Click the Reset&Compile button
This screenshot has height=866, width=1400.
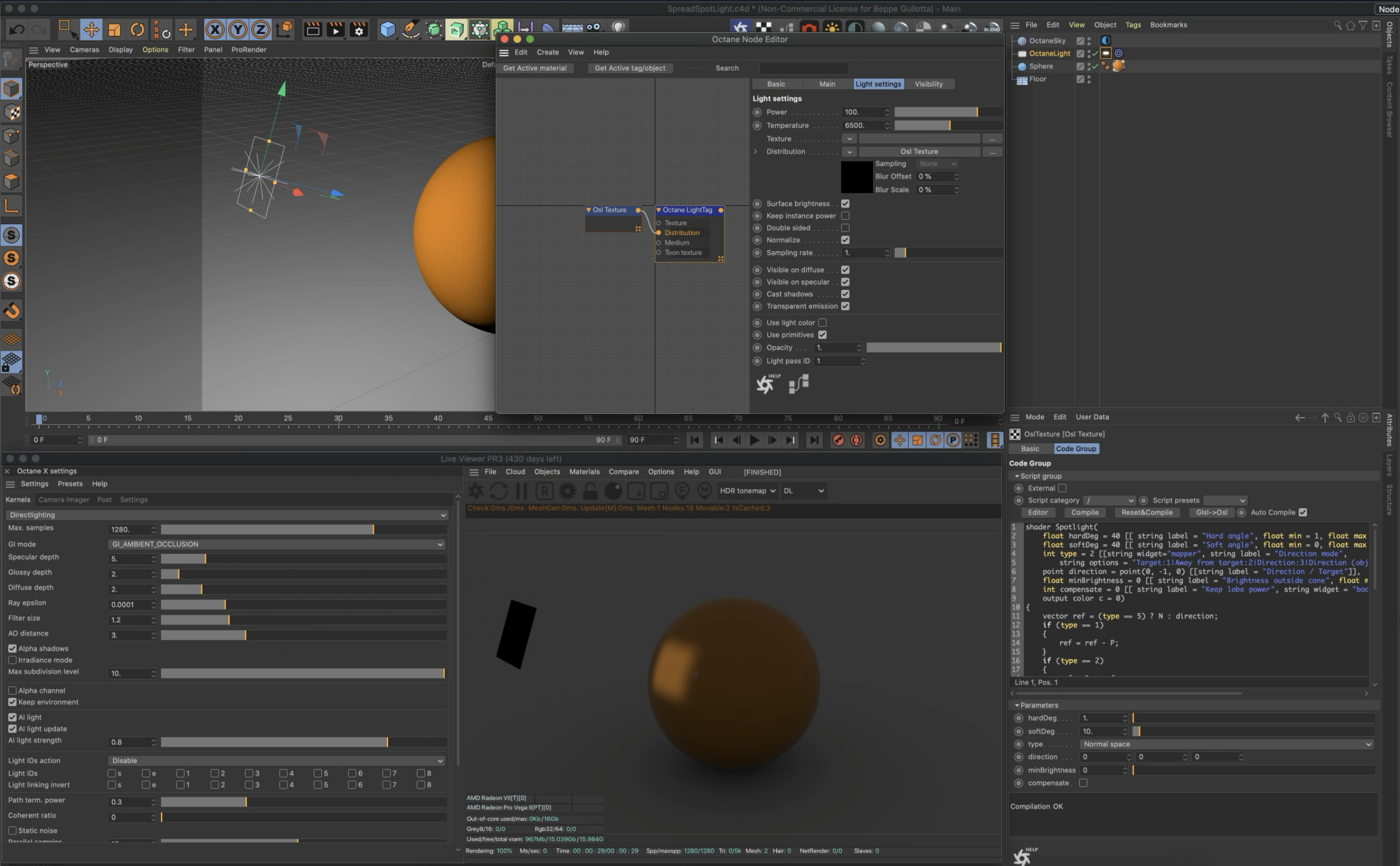[x=1146, y=512]
